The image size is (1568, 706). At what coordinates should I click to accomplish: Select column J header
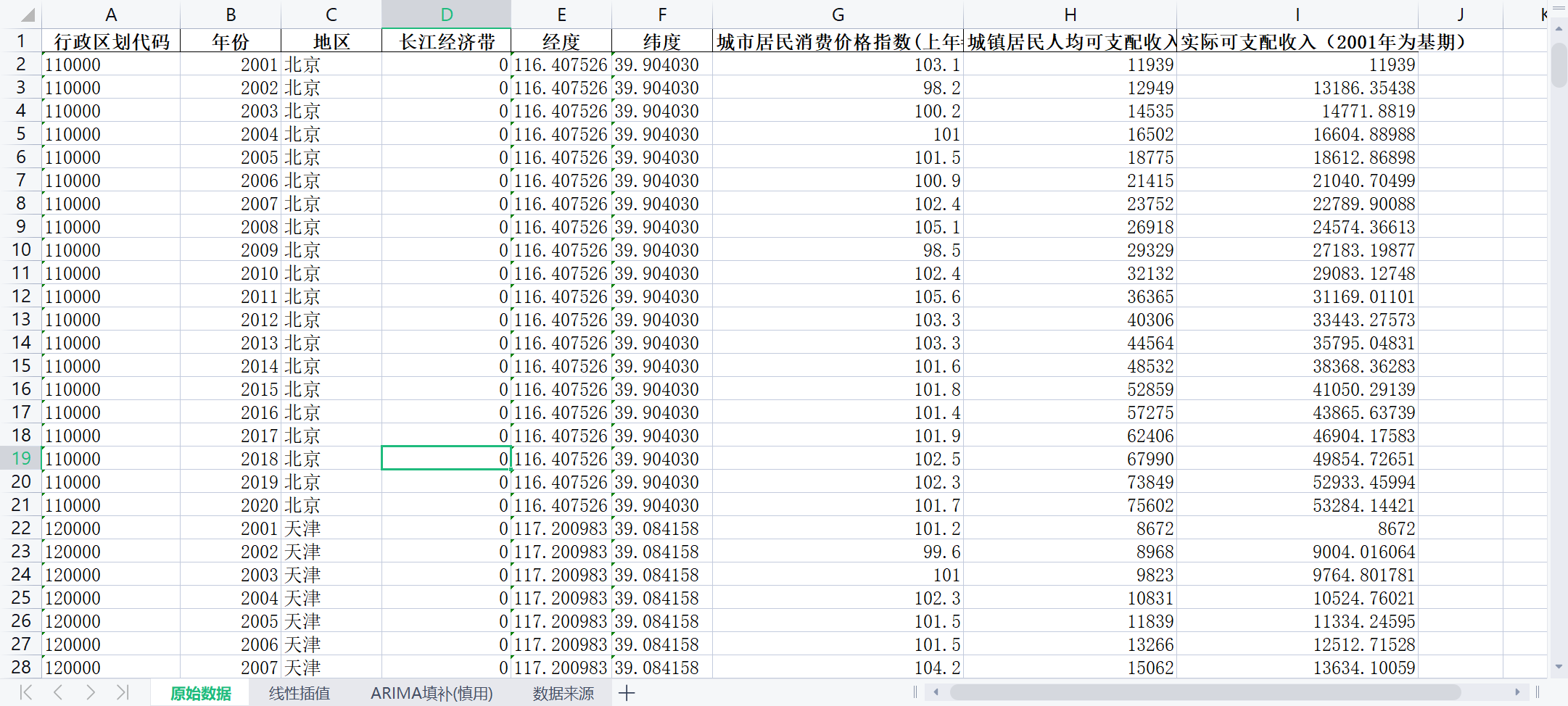[x=1460, y=14]
